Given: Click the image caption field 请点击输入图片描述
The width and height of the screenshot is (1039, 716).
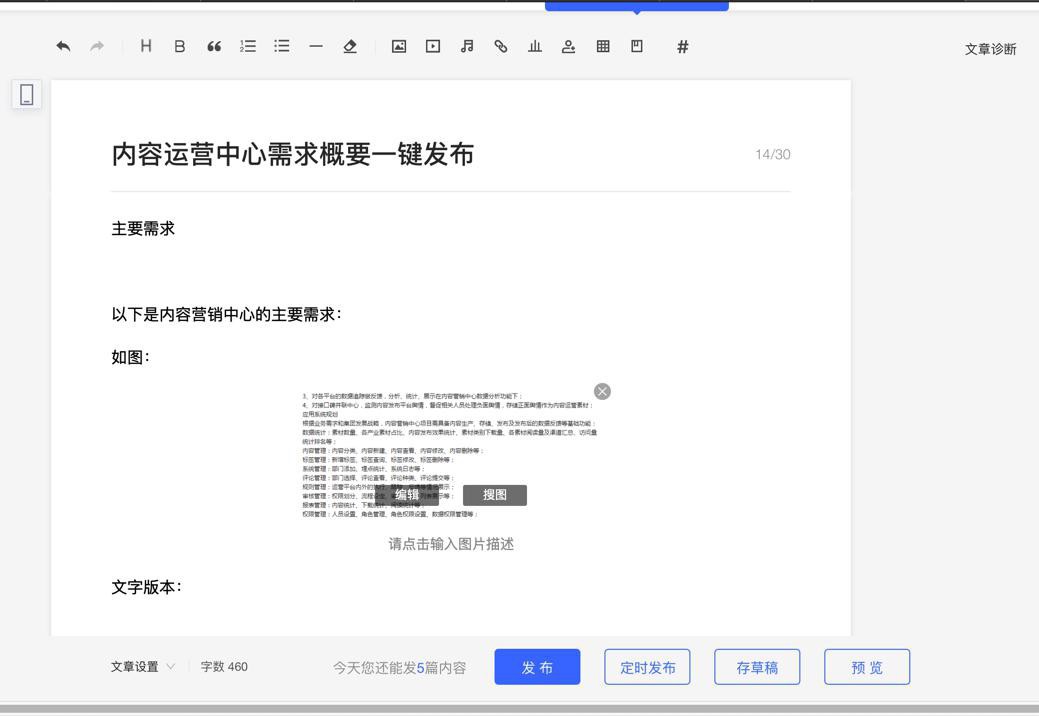Looking at the screenshot, I should point(451,544).
